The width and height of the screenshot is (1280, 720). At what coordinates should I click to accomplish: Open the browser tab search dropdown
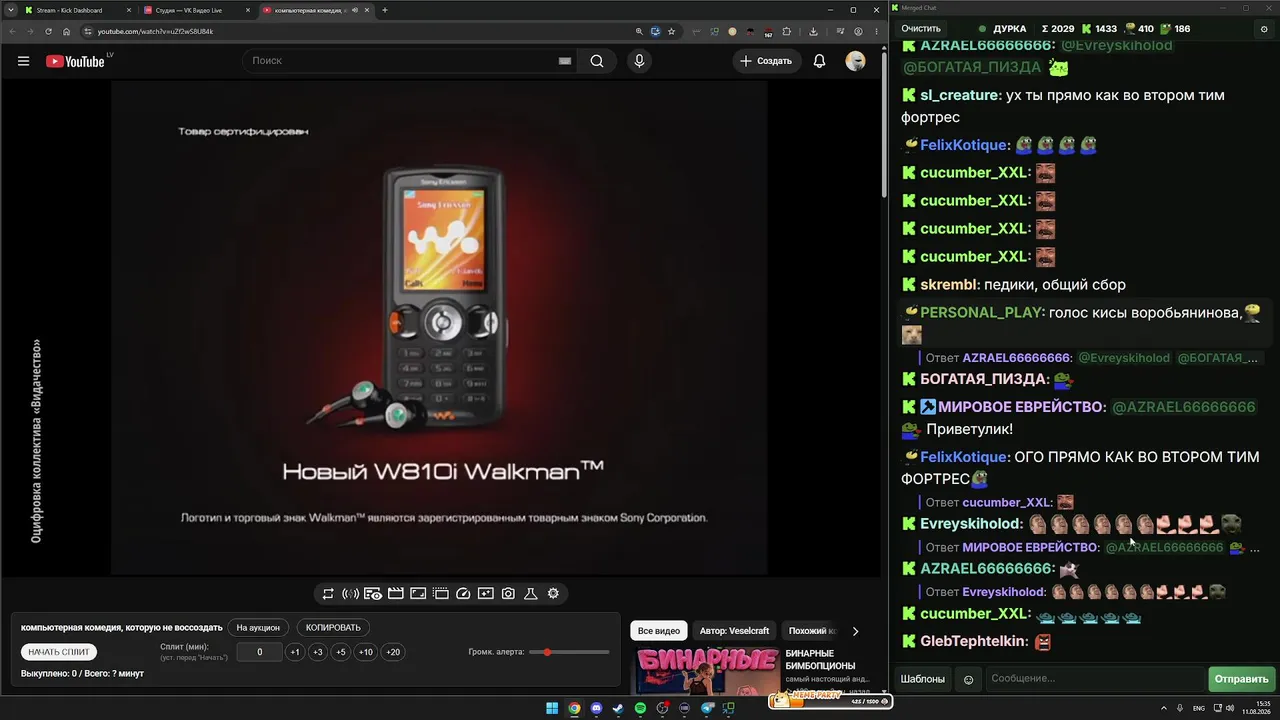tap(11, 10)
